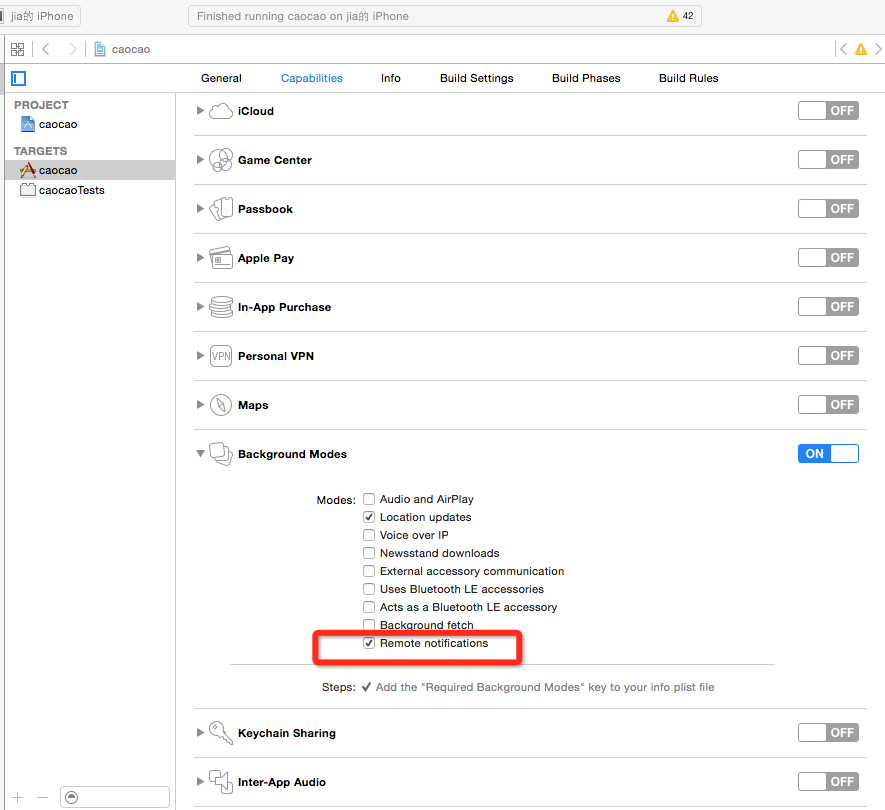
Task: Expand the Personal VPN section
Action: pos(200,356)
